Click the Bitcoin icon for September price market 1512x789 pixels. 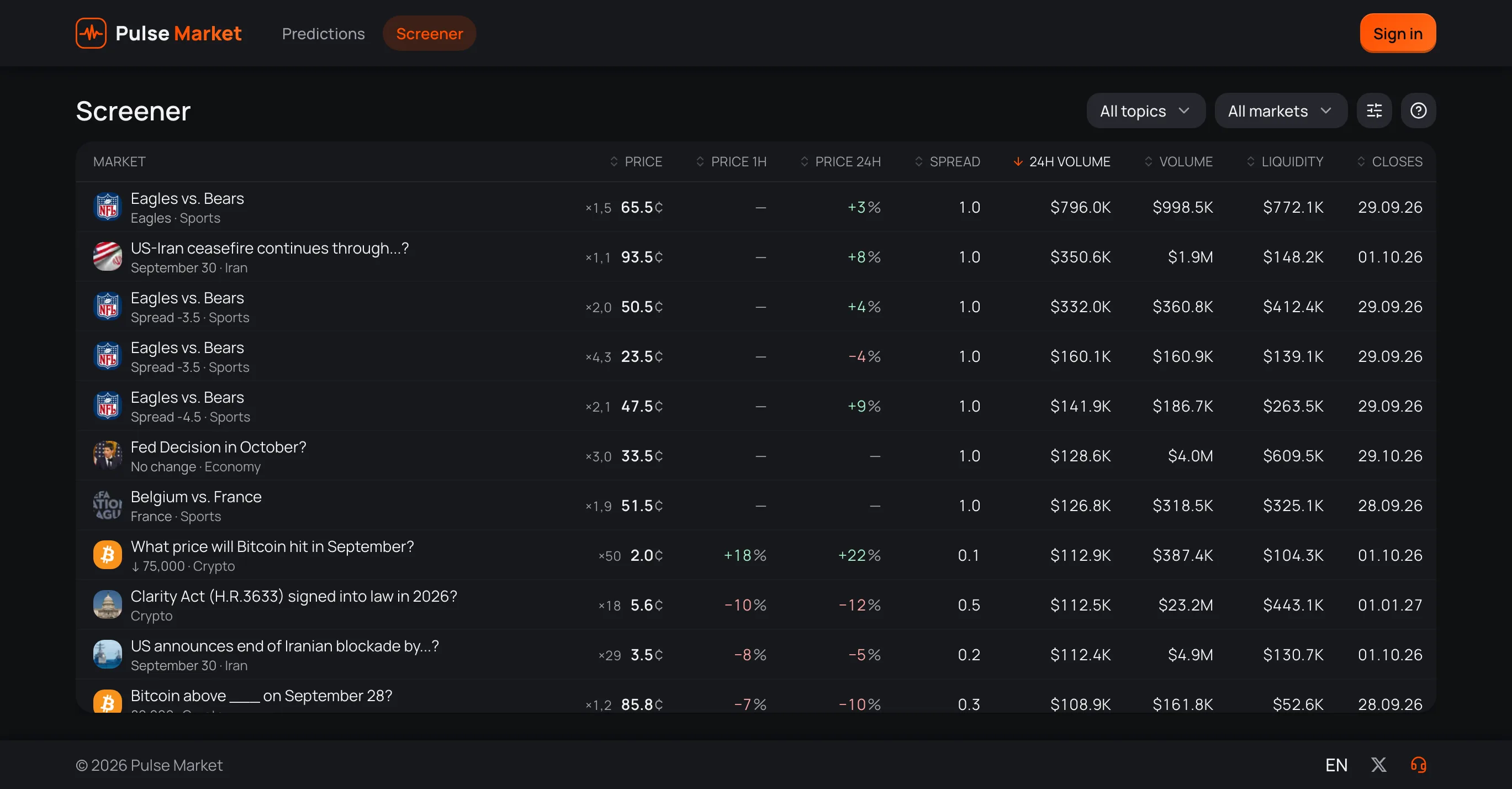108,555
